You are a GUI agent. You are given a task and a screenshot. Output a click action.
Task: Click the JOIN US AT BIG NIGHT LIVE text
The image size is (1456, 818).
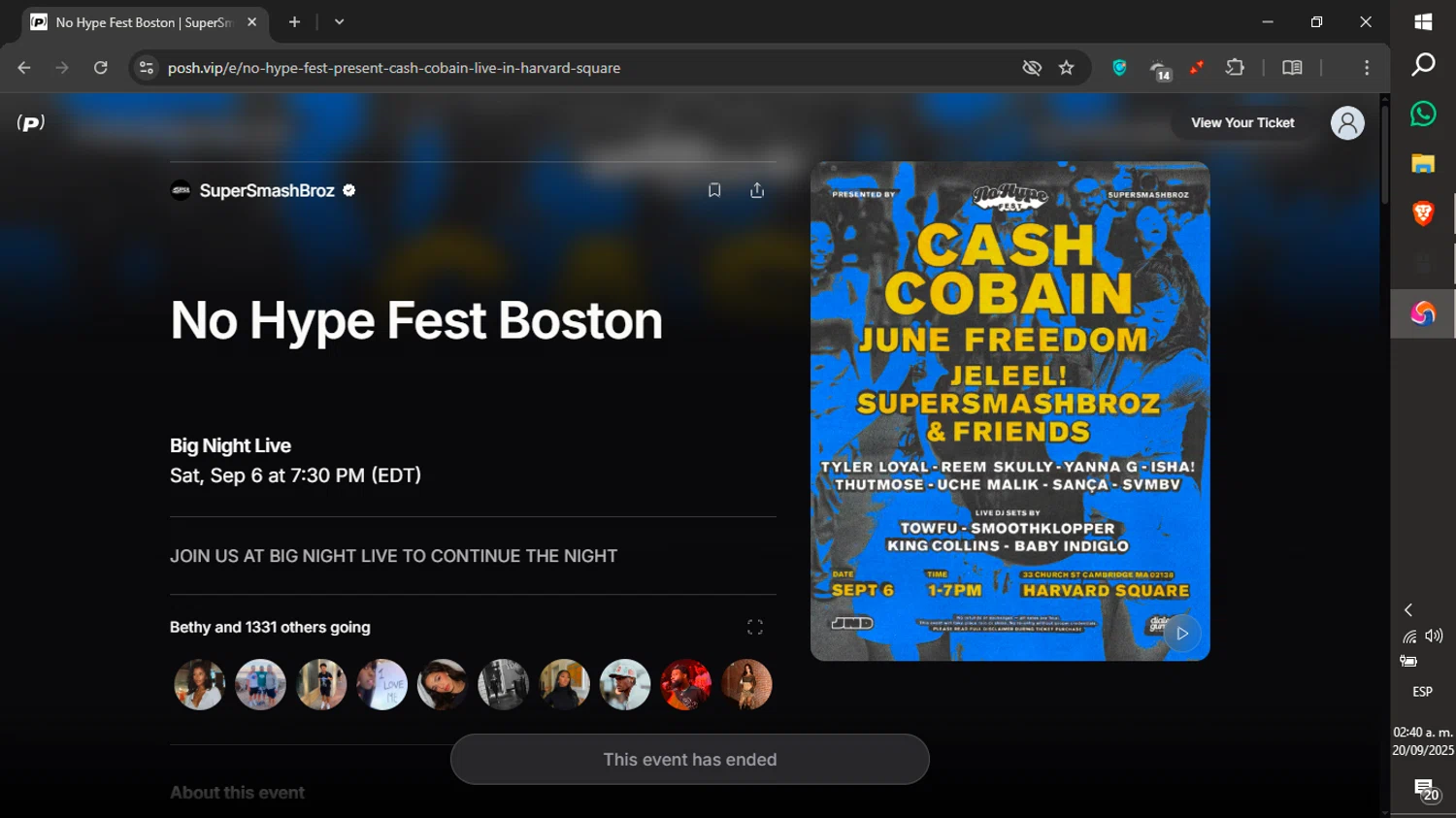[x=393, y=556]
